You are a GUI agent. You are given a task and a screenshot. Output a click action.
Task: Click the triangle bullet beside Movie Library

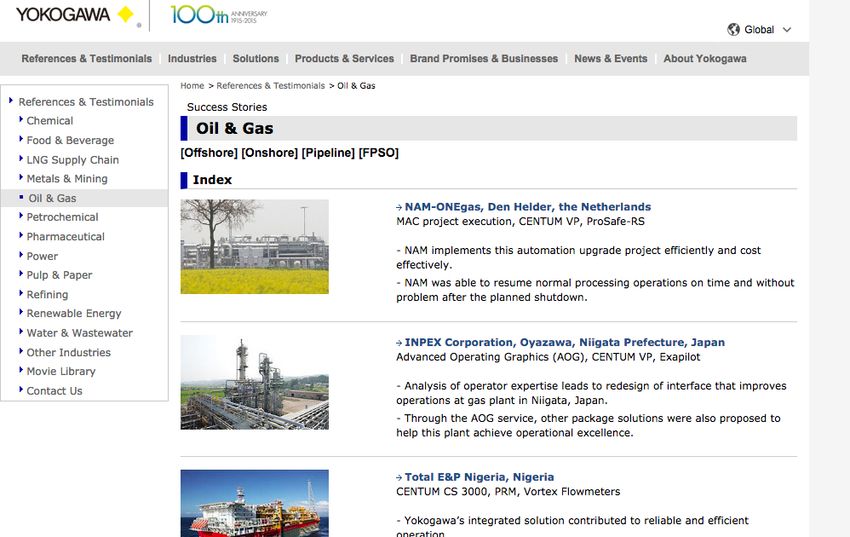21,370
